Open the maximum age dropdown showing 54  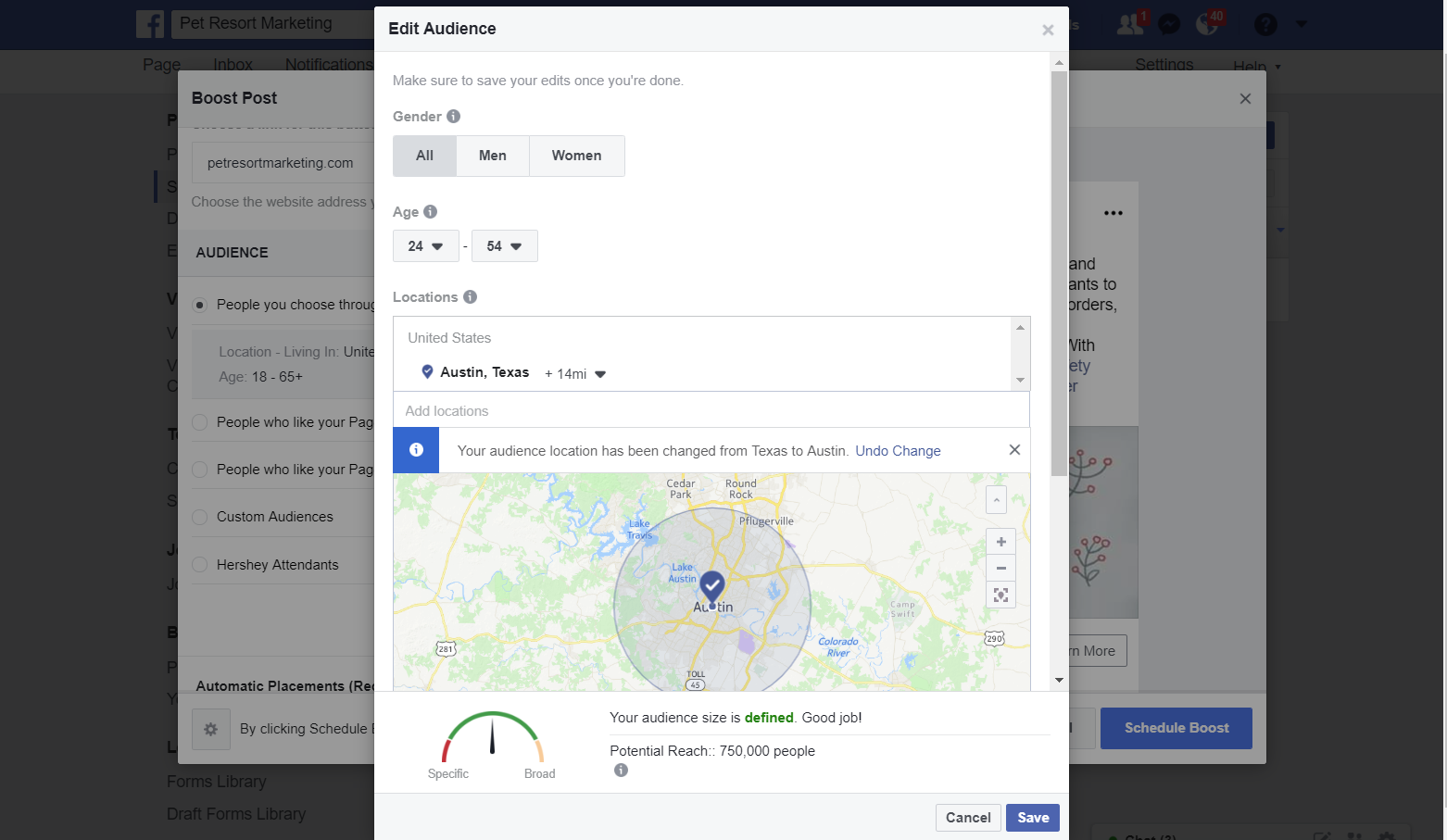505,246
